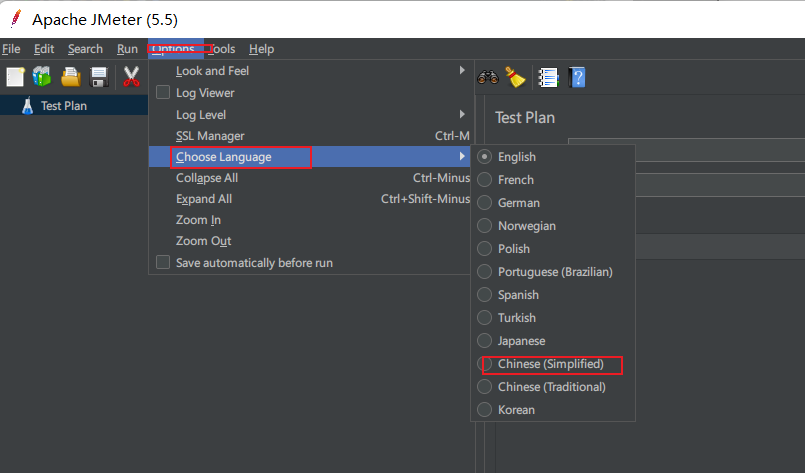Click the Save floppy disk icon
This screenshot has height=473, width=805.
tap(99, 77)
